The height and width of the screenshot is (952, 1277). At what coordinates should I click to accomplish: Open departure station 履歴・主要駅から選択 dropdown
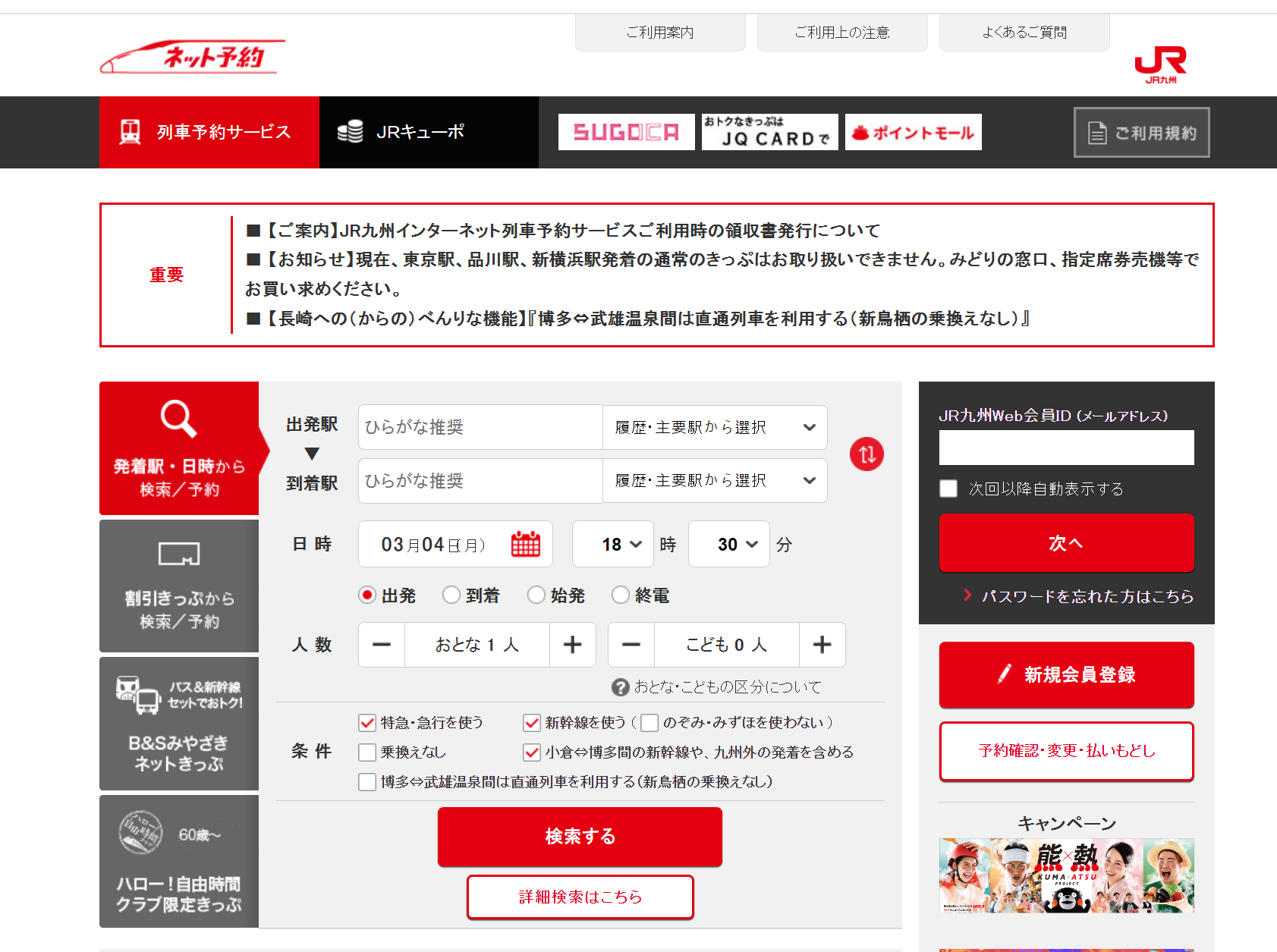pos(715,427)
